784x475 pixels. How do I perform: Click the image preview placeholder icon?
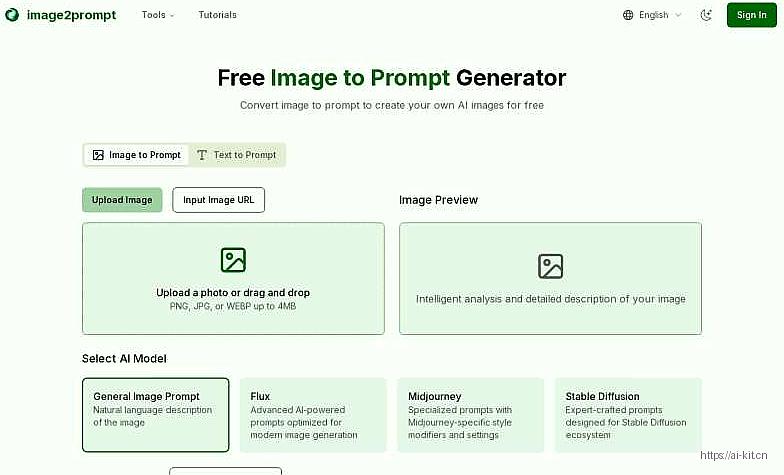coord(550,266)
